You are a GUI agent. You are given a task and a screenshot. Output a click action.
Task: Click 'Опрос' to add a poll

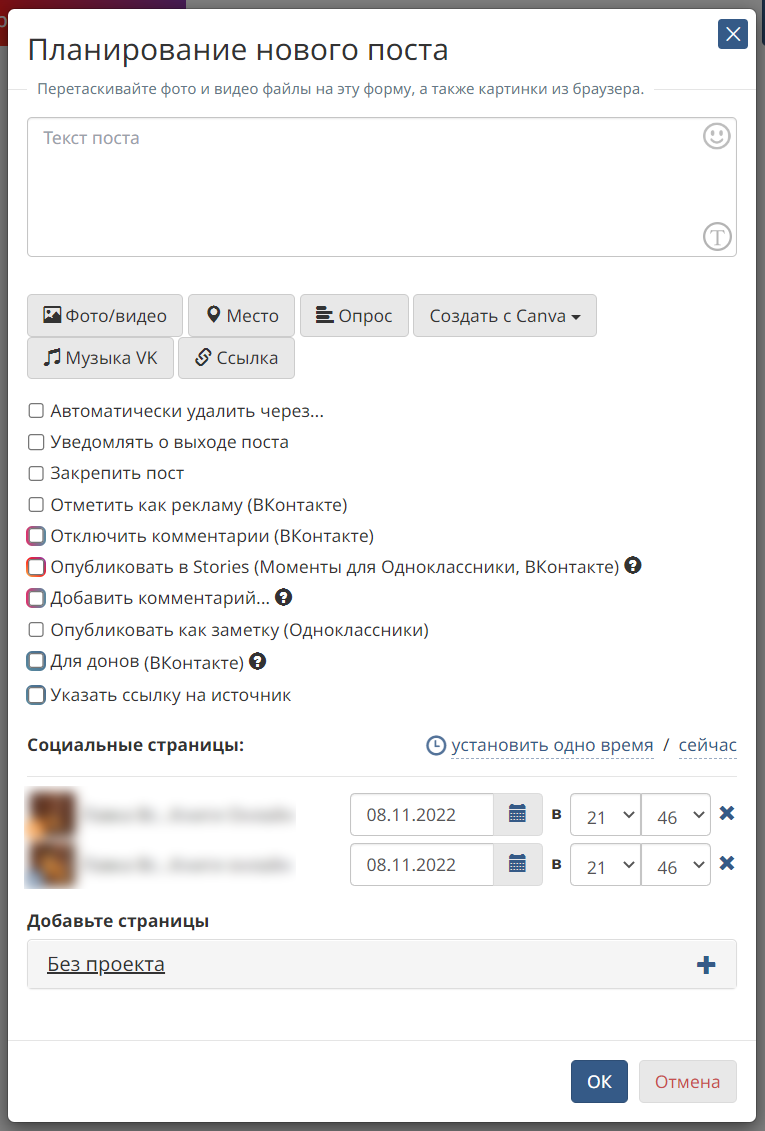(354, 316)
